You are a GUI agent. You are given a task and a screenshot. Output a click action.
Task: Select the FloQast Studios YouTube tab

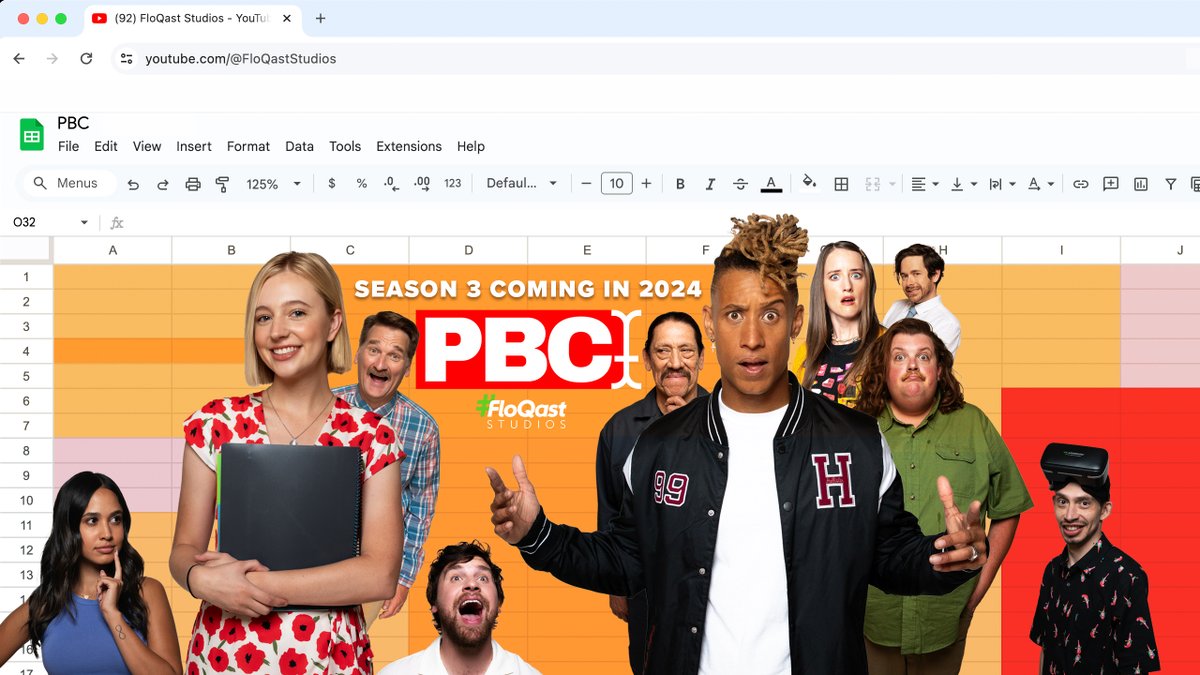tap(192, 18)
